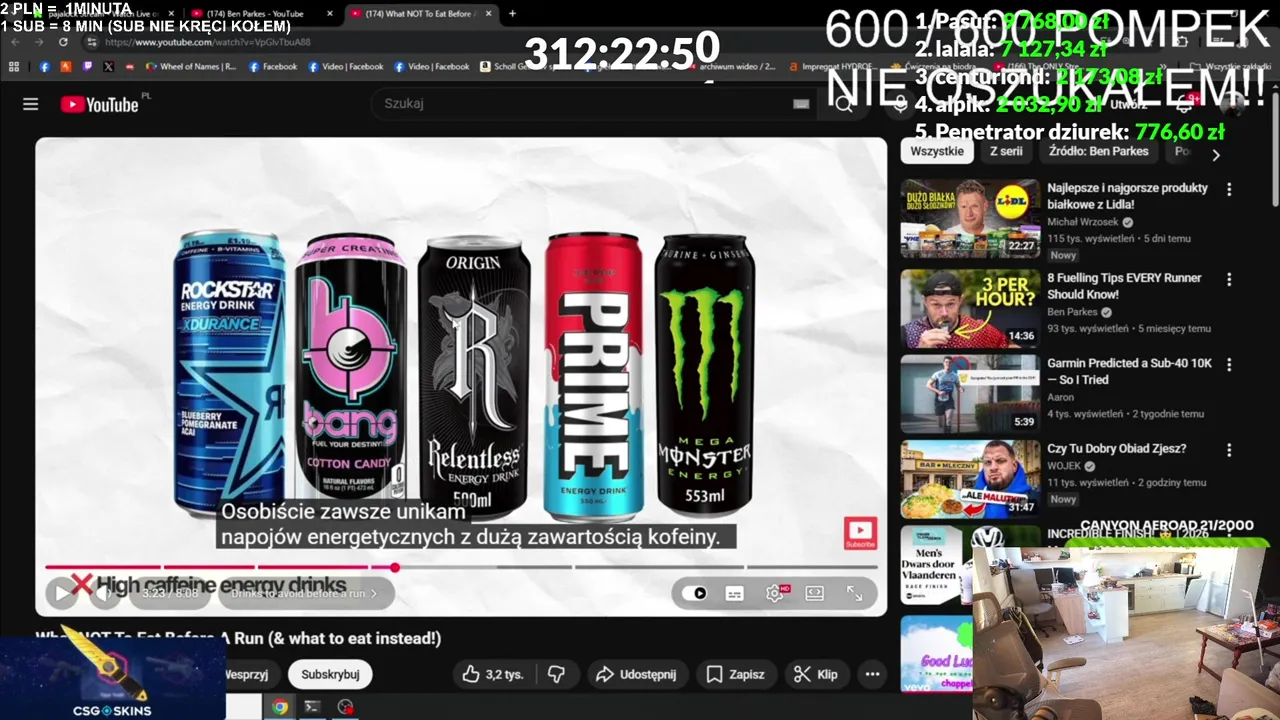
Task: Open the Dwars door Vlaanderen video thumbnail
Action: point(937,565)
